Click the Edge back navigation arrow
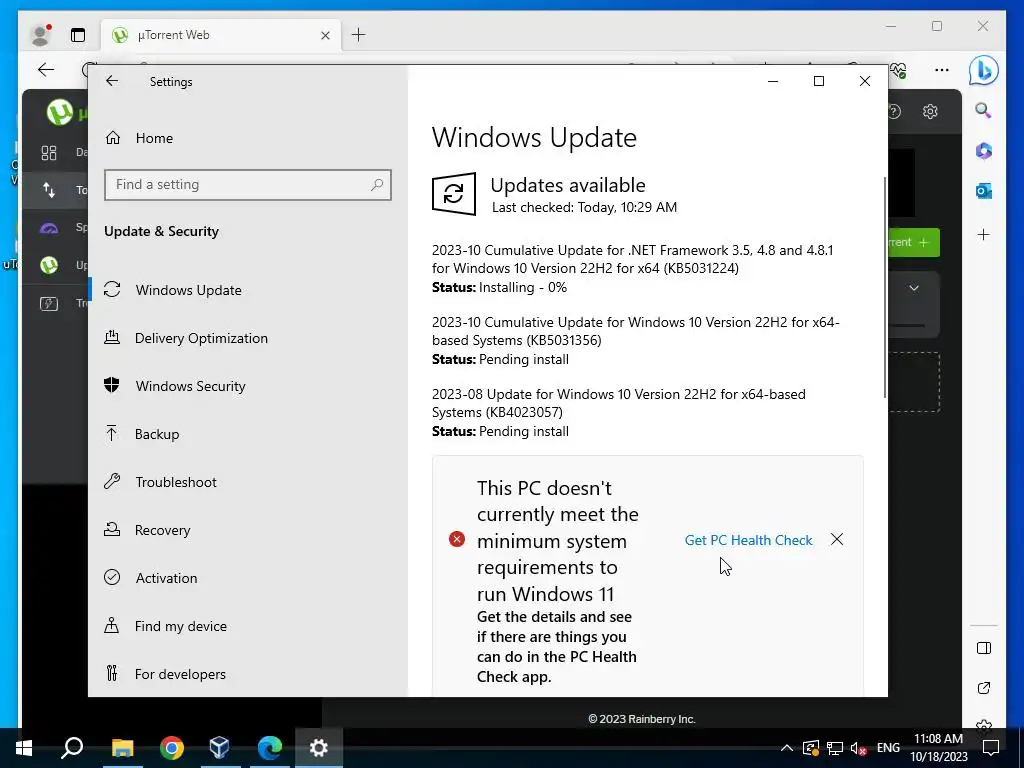 coord(46,70)
